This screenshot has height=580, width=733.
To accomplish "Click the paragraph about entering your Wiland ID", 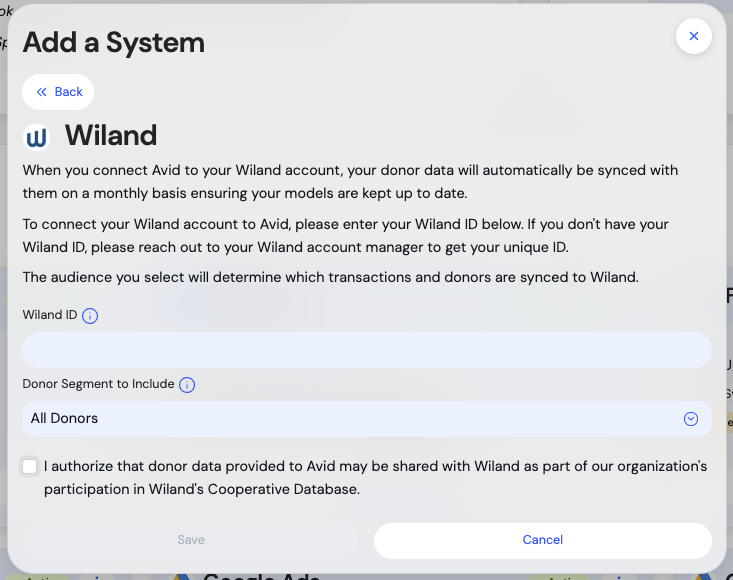I will click(346, 235).
